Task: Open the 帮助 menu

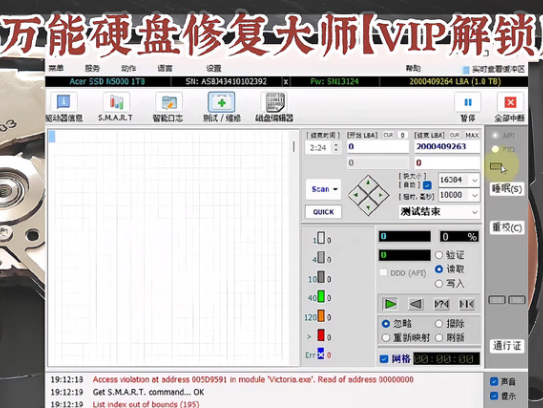Action: [x=413, y=68]
